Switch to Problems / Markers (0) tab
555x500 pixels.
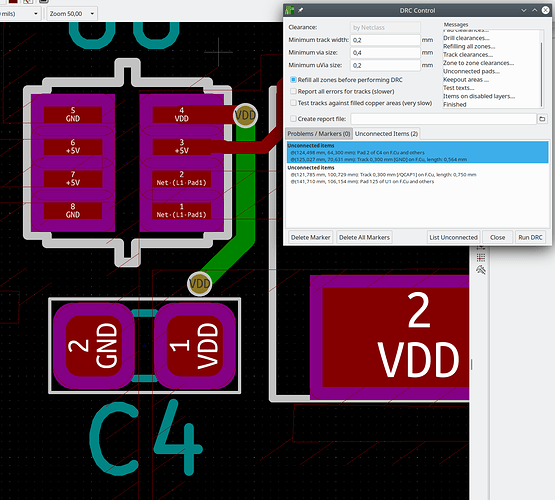click(319, 134)
